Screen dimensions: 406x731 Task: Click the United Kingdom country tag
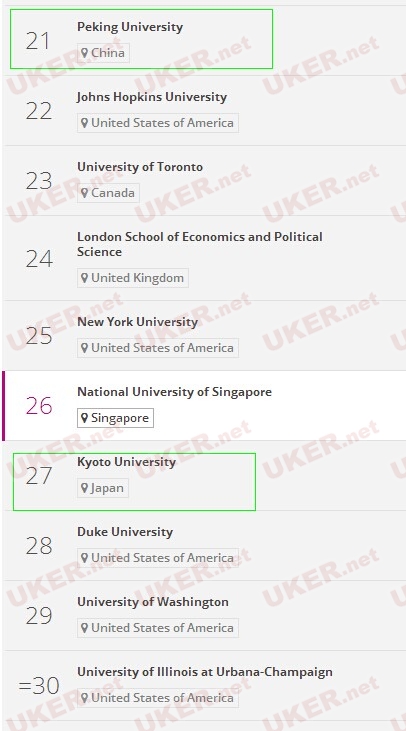click(x=133, y=278)
